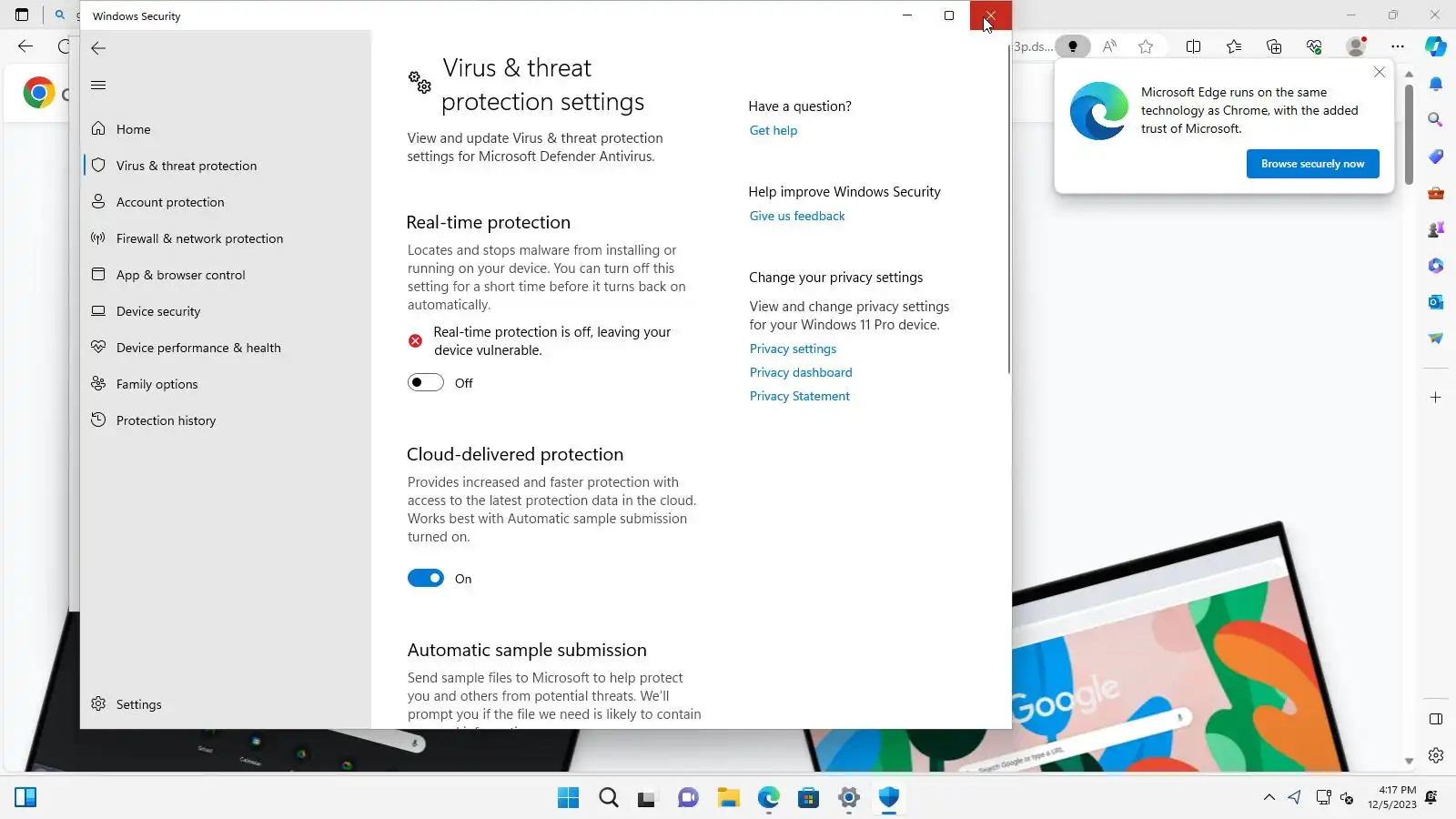Open Edge split screen icon

[x=1193, y=46]
